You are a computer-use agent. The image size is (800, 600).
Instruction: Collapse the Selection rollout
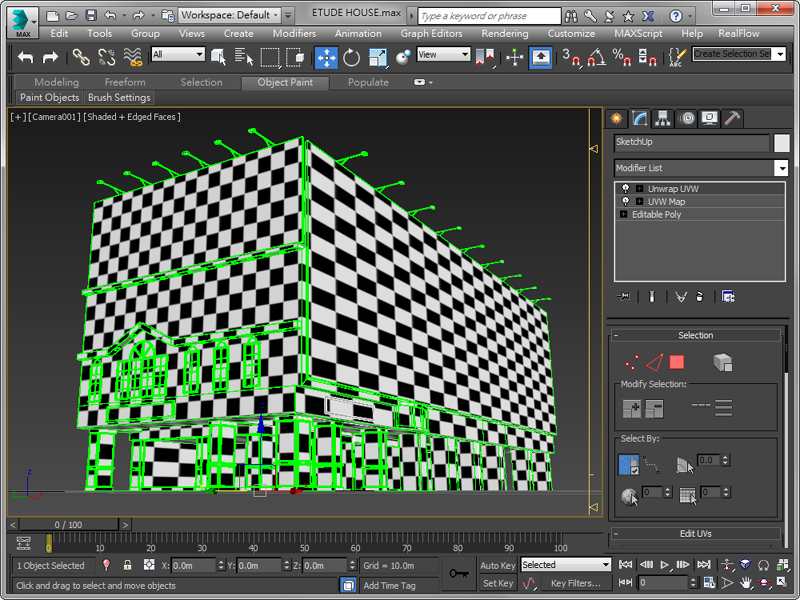tap(695, 335)
